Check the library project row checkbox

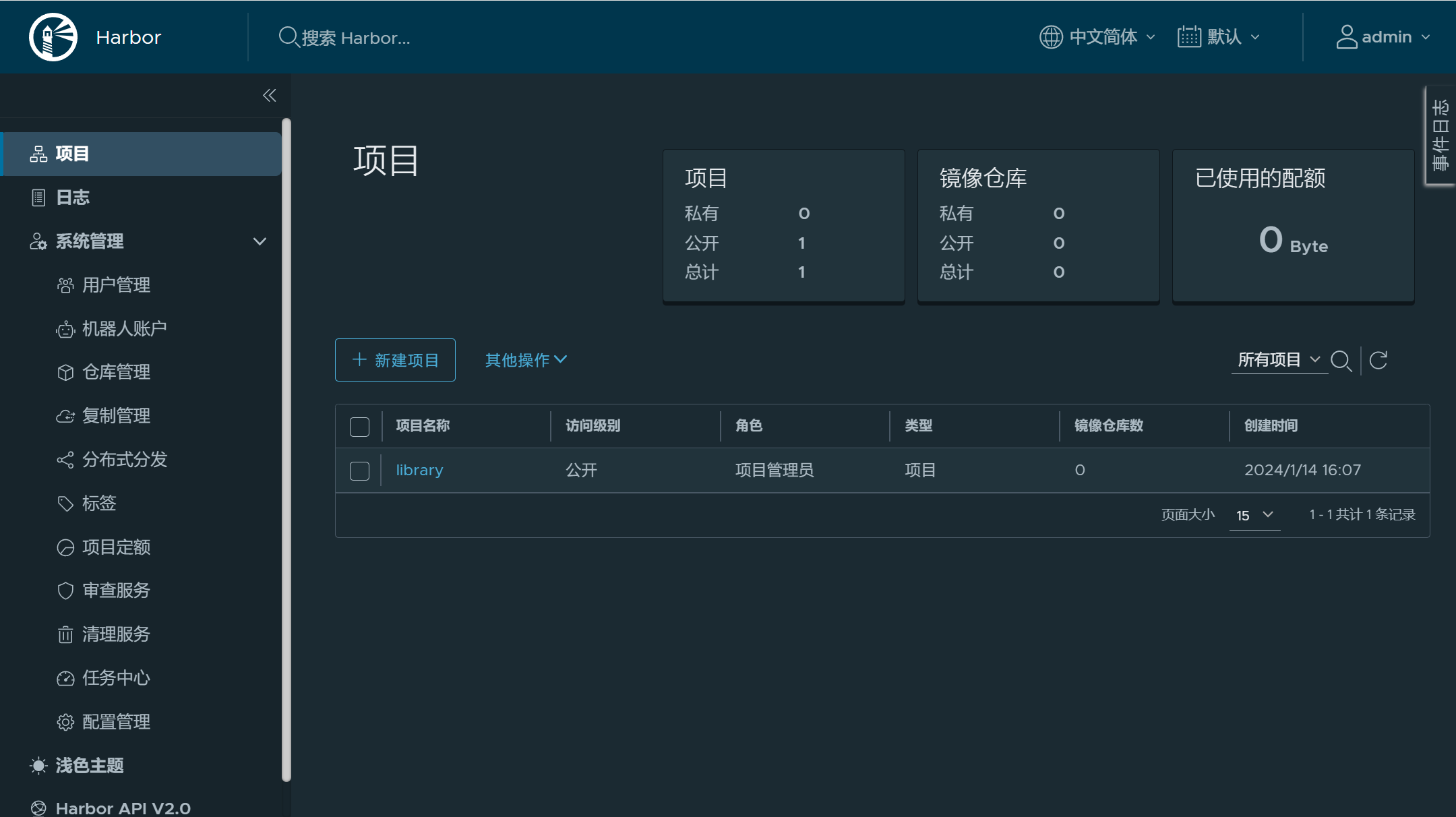click(359, 470)
